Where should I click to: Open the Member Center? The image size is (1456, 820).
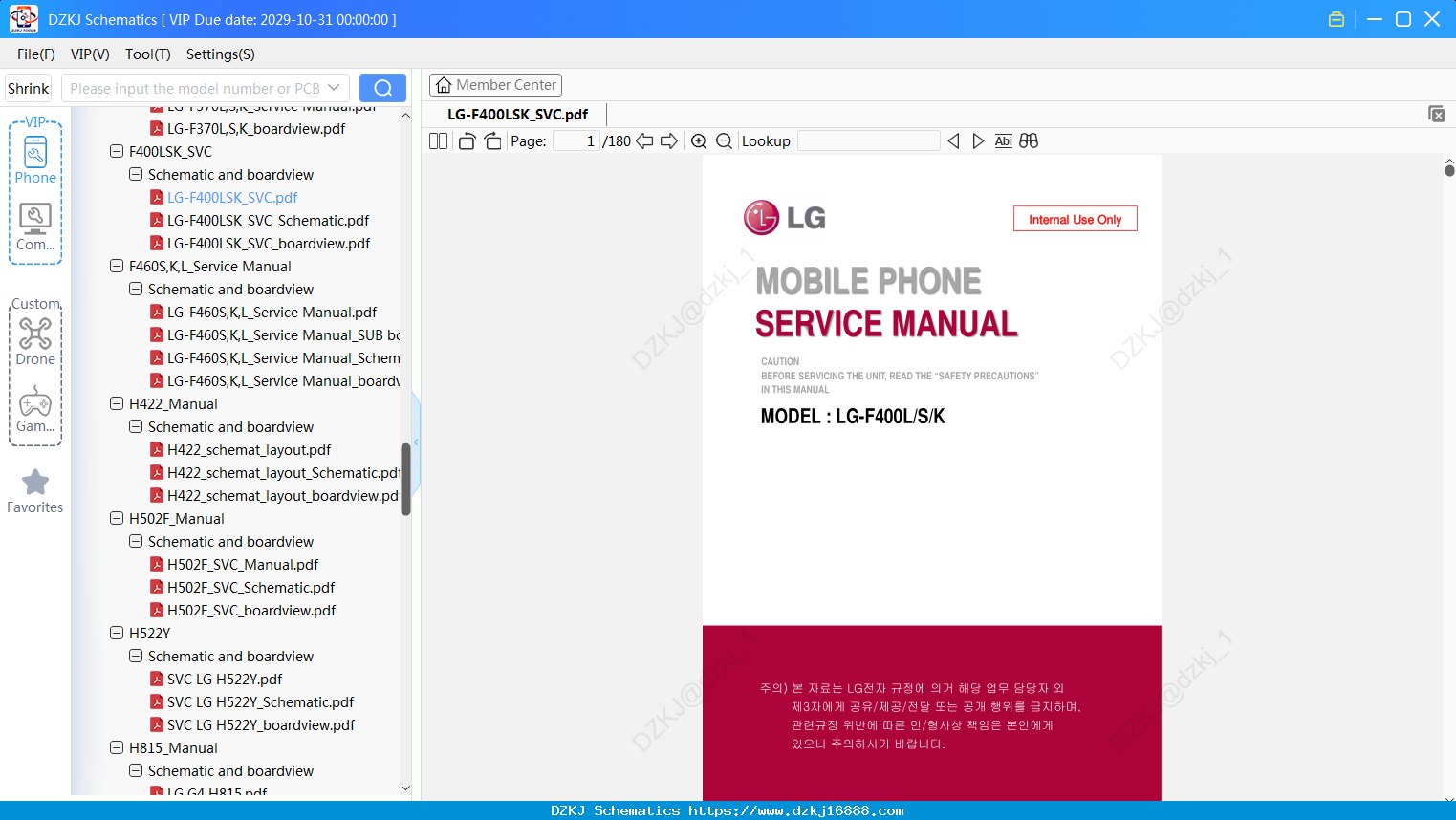[495, 85]
